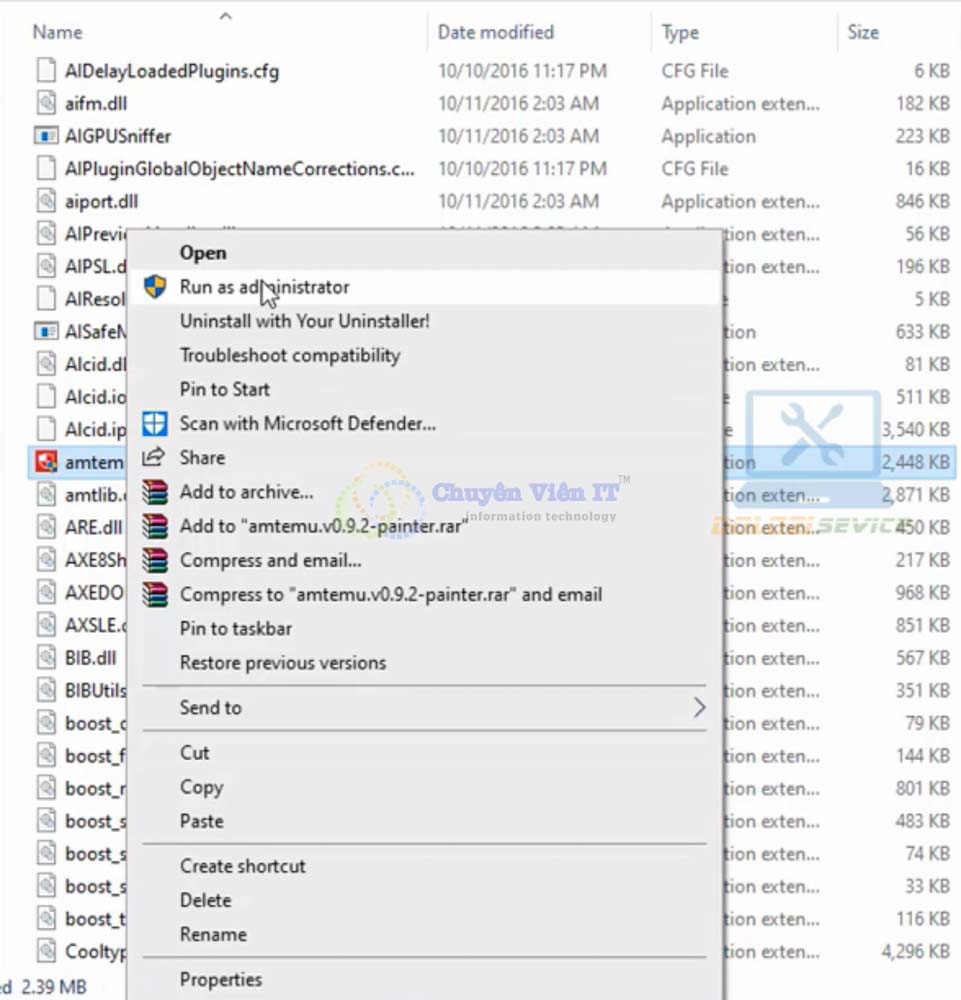Choose Restore previous versions
The width and height of the screenshot is (961, 1000).
[x=282, y=663]
